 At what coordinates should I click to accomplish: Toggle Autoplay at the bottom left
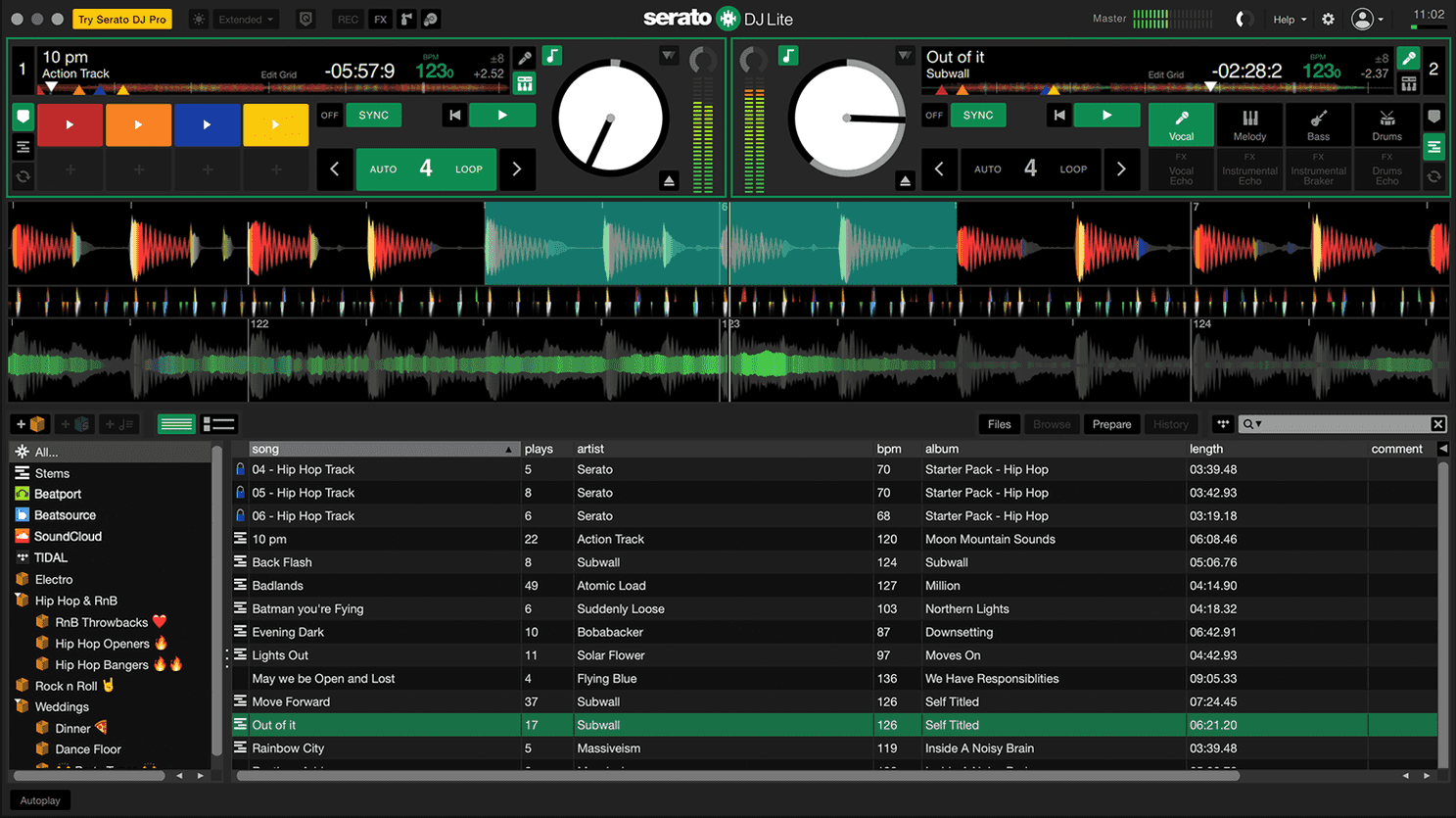pyautogui.click(x=39, y=800)
